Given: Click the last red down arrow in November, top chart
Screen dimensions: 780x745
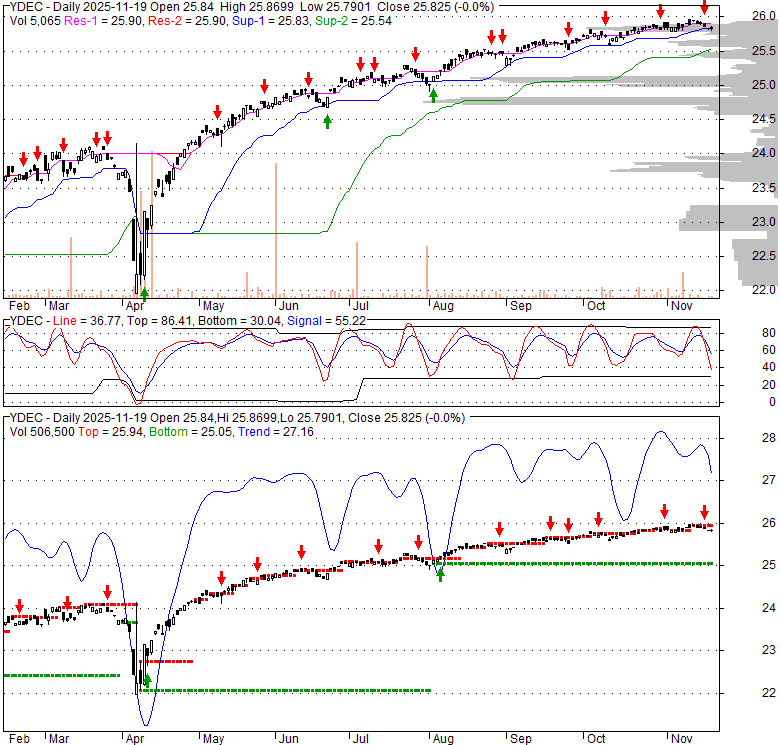Looking at the screenshot, I should (x=704, y=9).
